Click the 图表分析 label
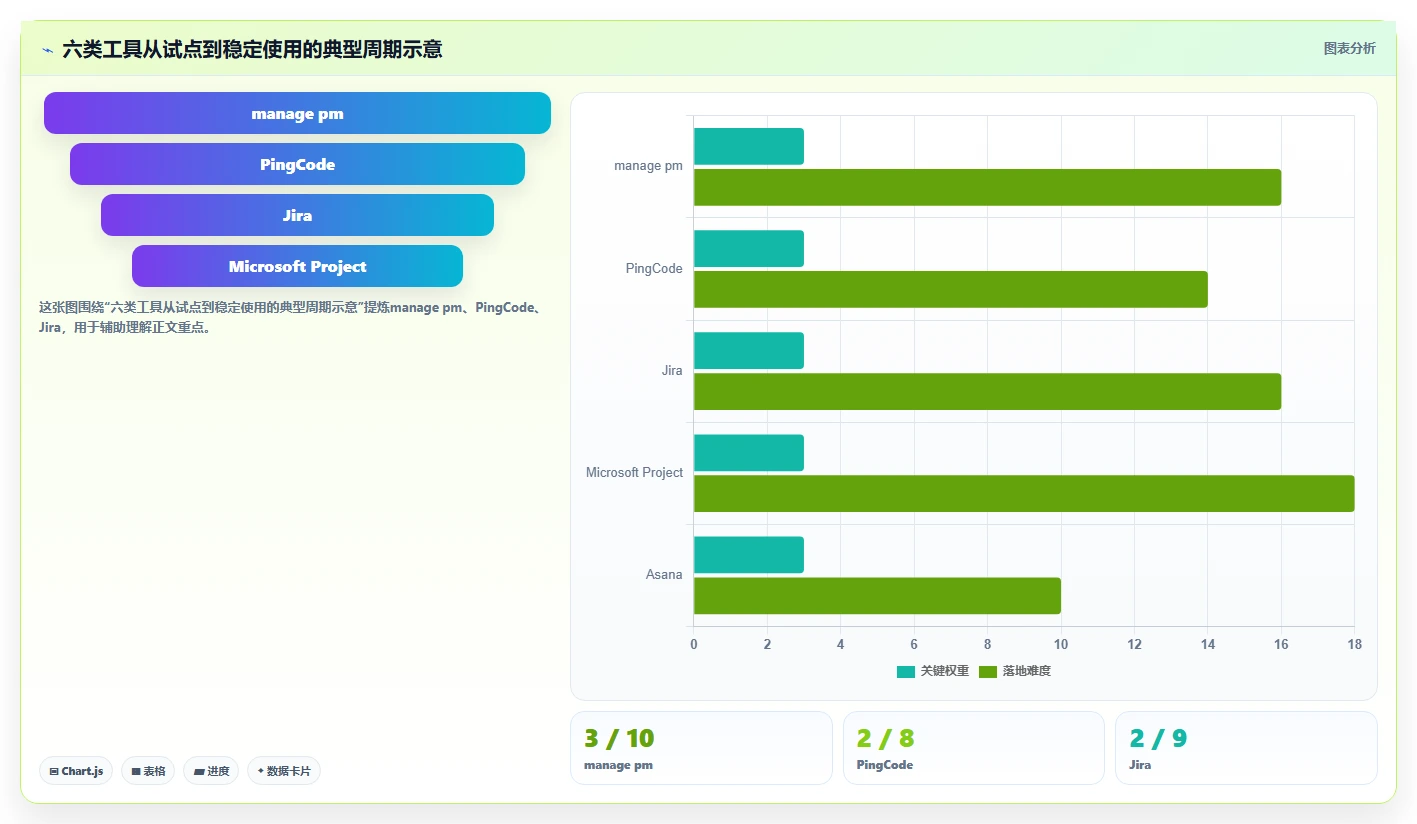 (1349, 48)
